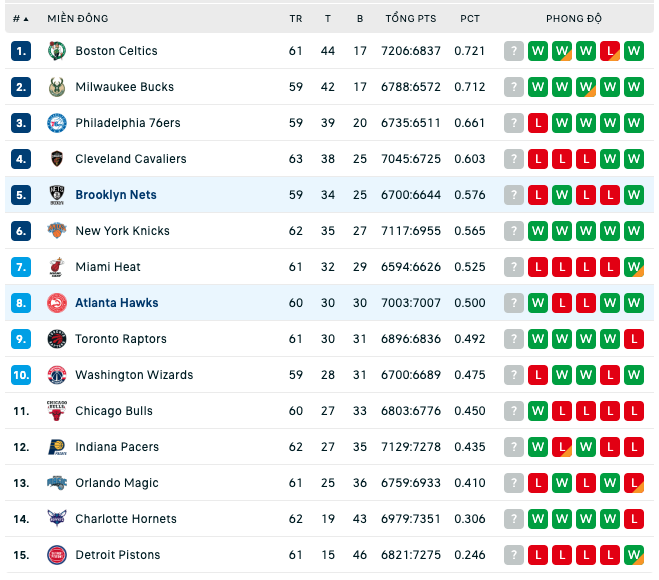Click the Boston Celtics upcoming match question mark

point(514,51)
